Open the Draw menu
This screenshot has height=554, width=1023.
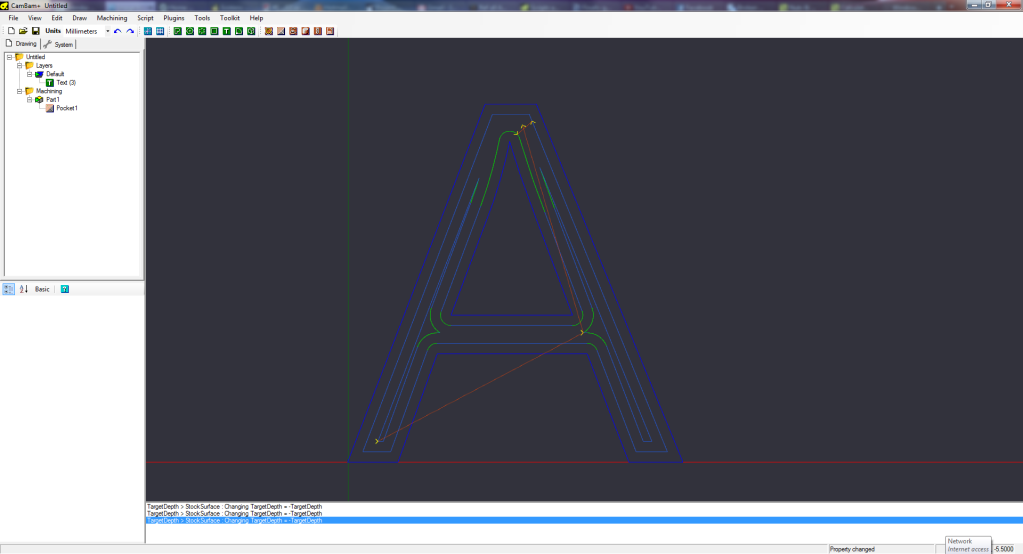point(80,18)
